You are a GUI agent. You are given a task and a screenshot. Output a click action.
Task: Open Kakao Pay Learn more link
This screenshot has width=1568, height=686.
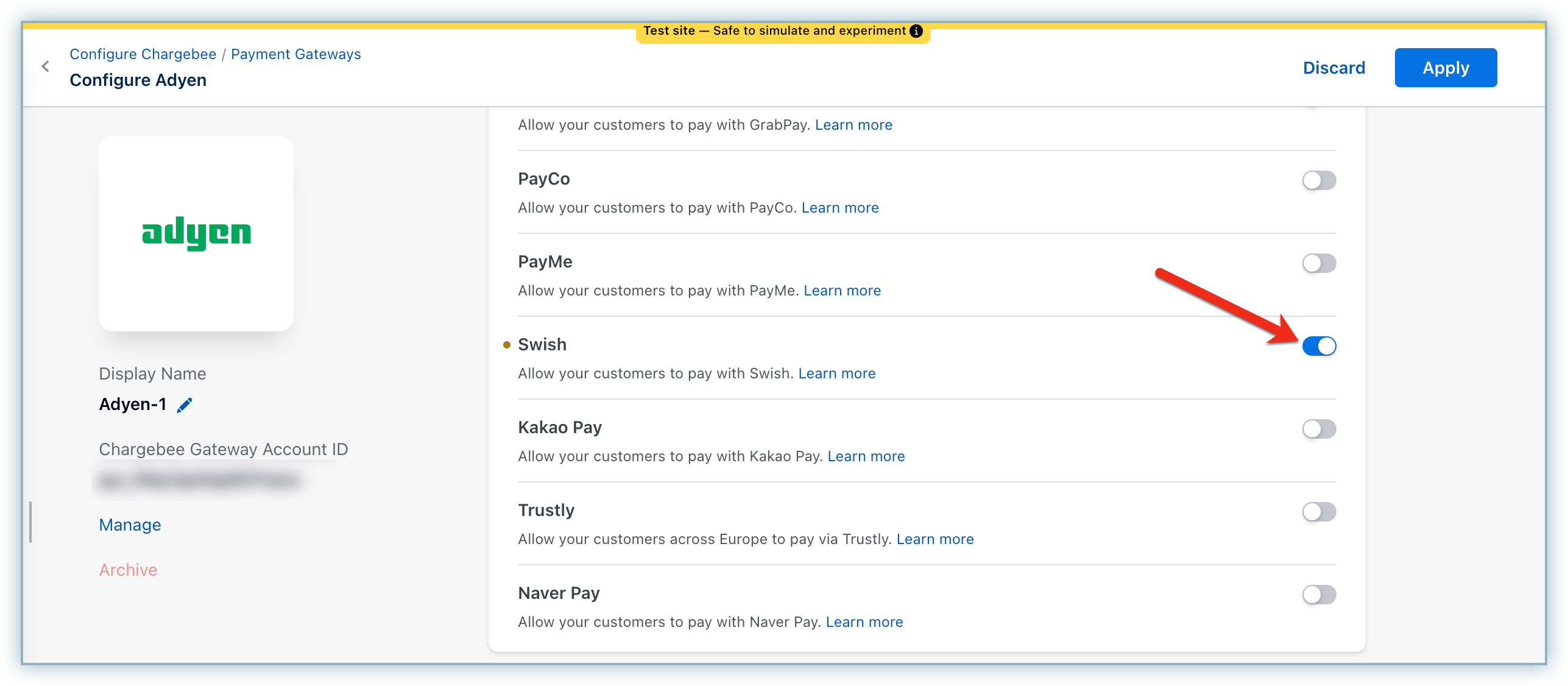[x=866, y=456]
